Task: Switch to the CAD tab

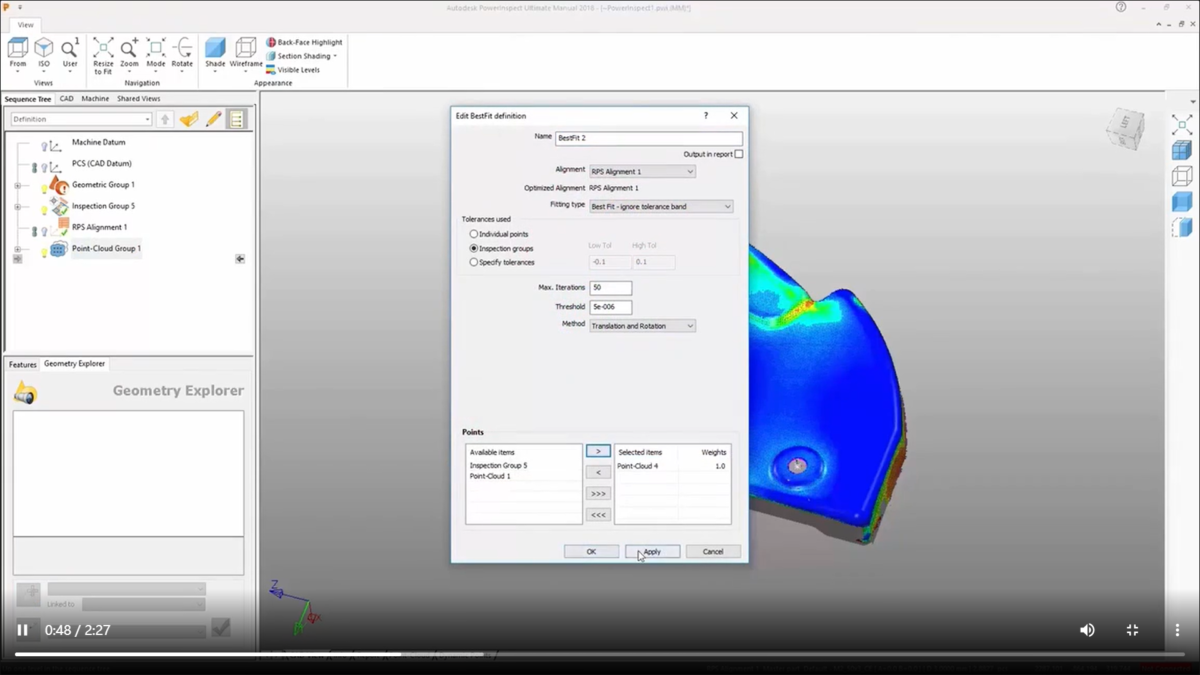Action: [66, 99]
